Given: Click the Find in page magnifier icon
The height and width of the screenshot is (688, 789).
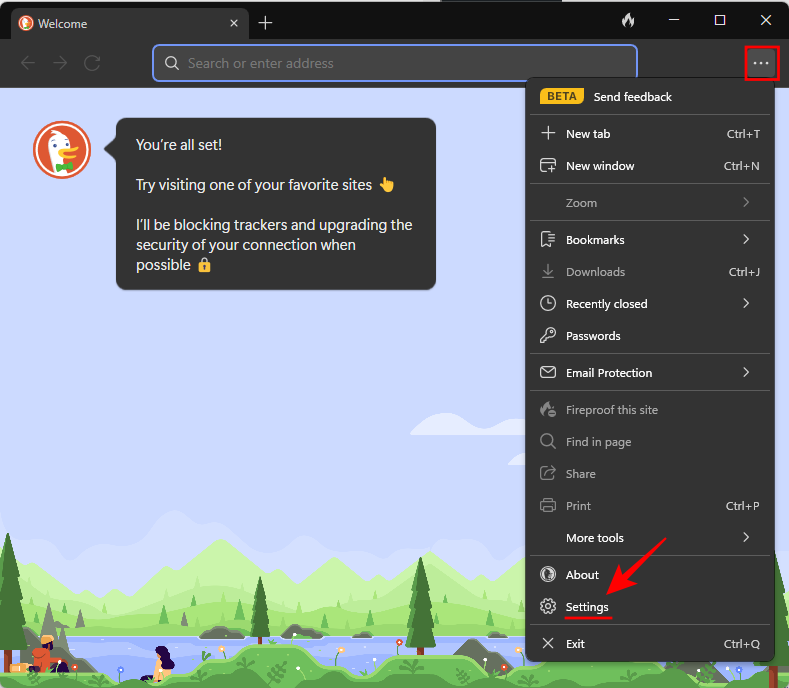Looking at the screenshot, I should (548, 441).
